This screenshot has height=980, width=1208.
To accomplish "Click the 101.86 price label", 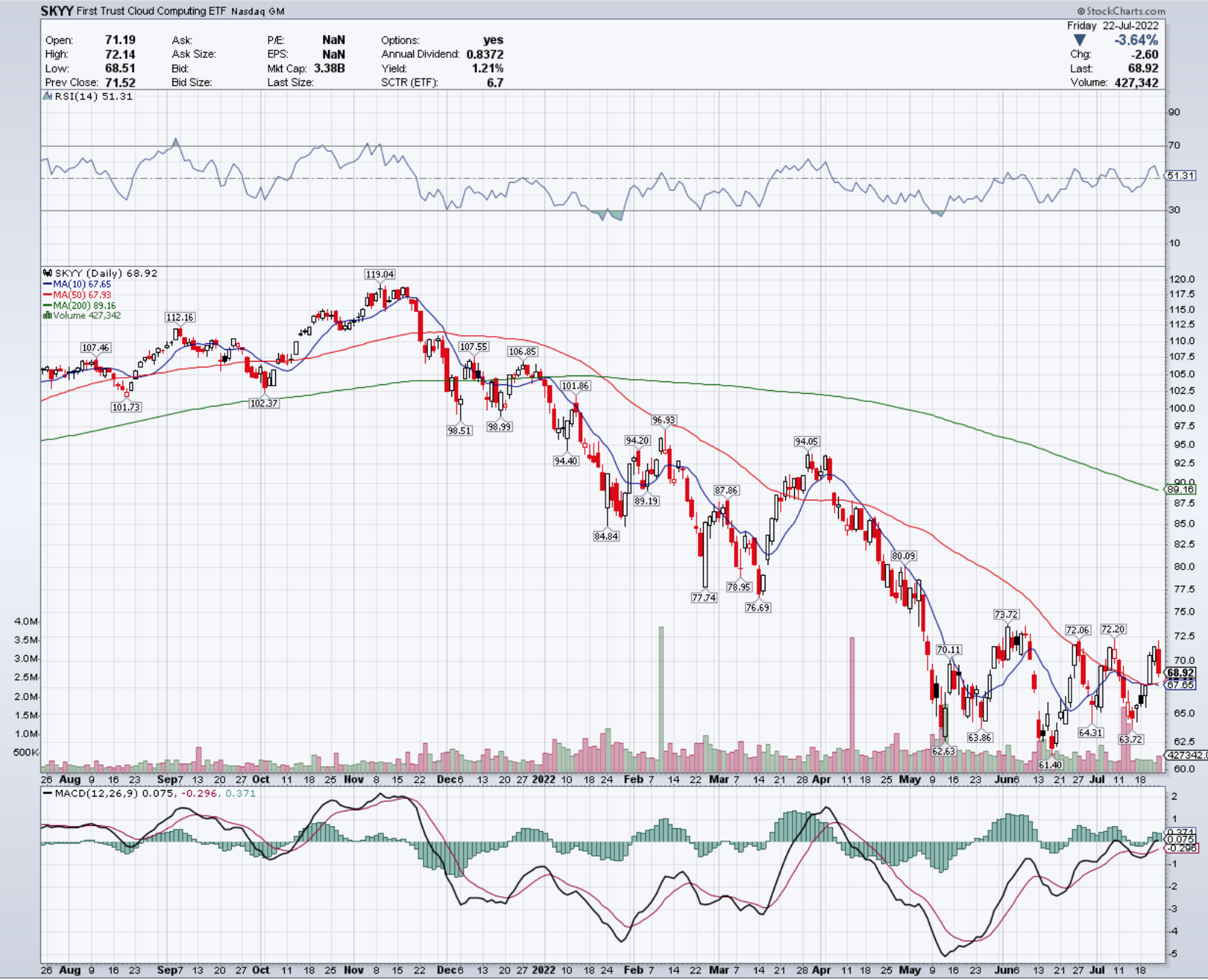I will (x=575, y=386).
